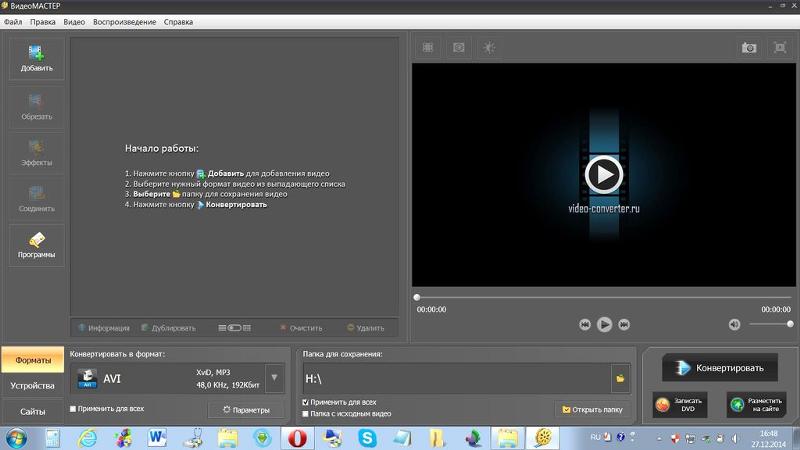Open Skype from the taskbar
This screenshot has height=450, width=800.
367,438
